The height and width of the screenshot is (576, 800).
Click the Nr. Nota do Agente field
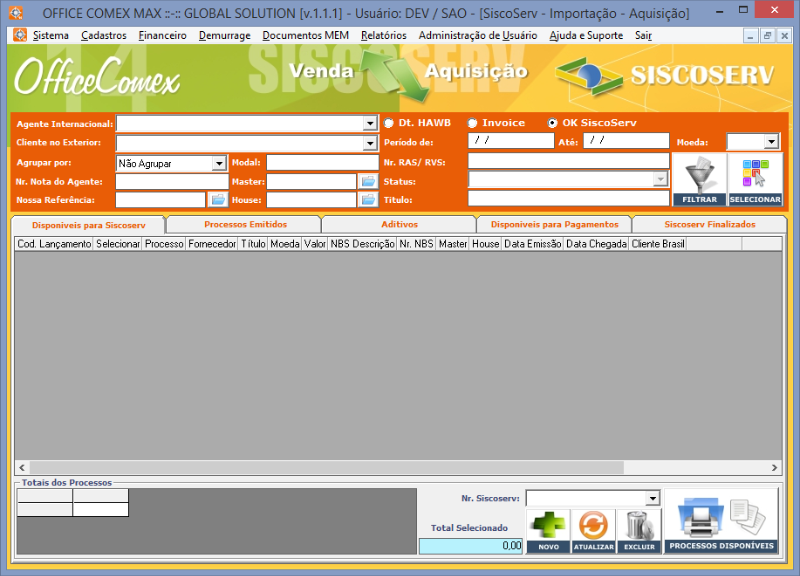click(172, 182)
